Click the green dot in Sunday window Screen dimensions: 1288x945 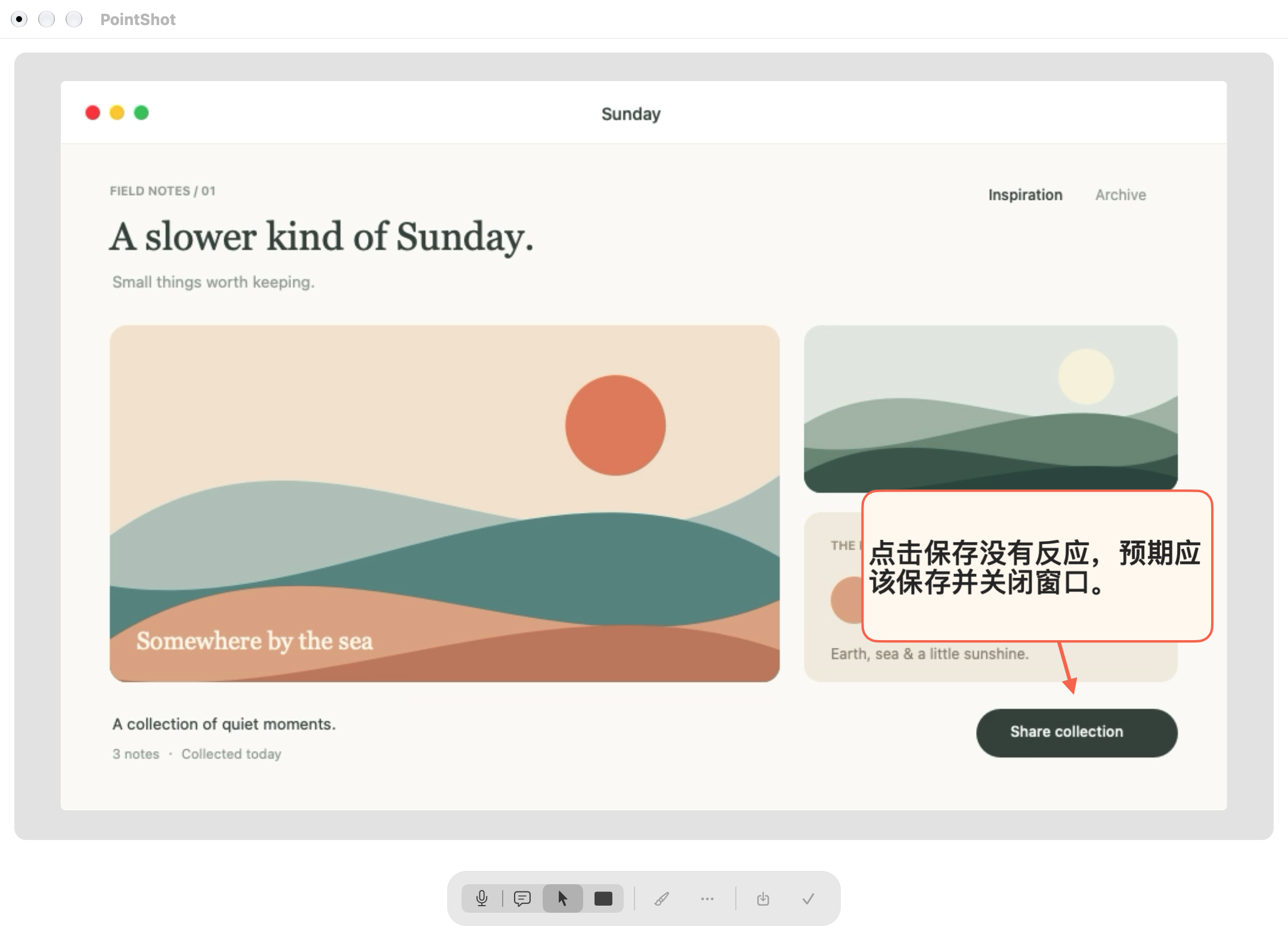tap(141, 113)
